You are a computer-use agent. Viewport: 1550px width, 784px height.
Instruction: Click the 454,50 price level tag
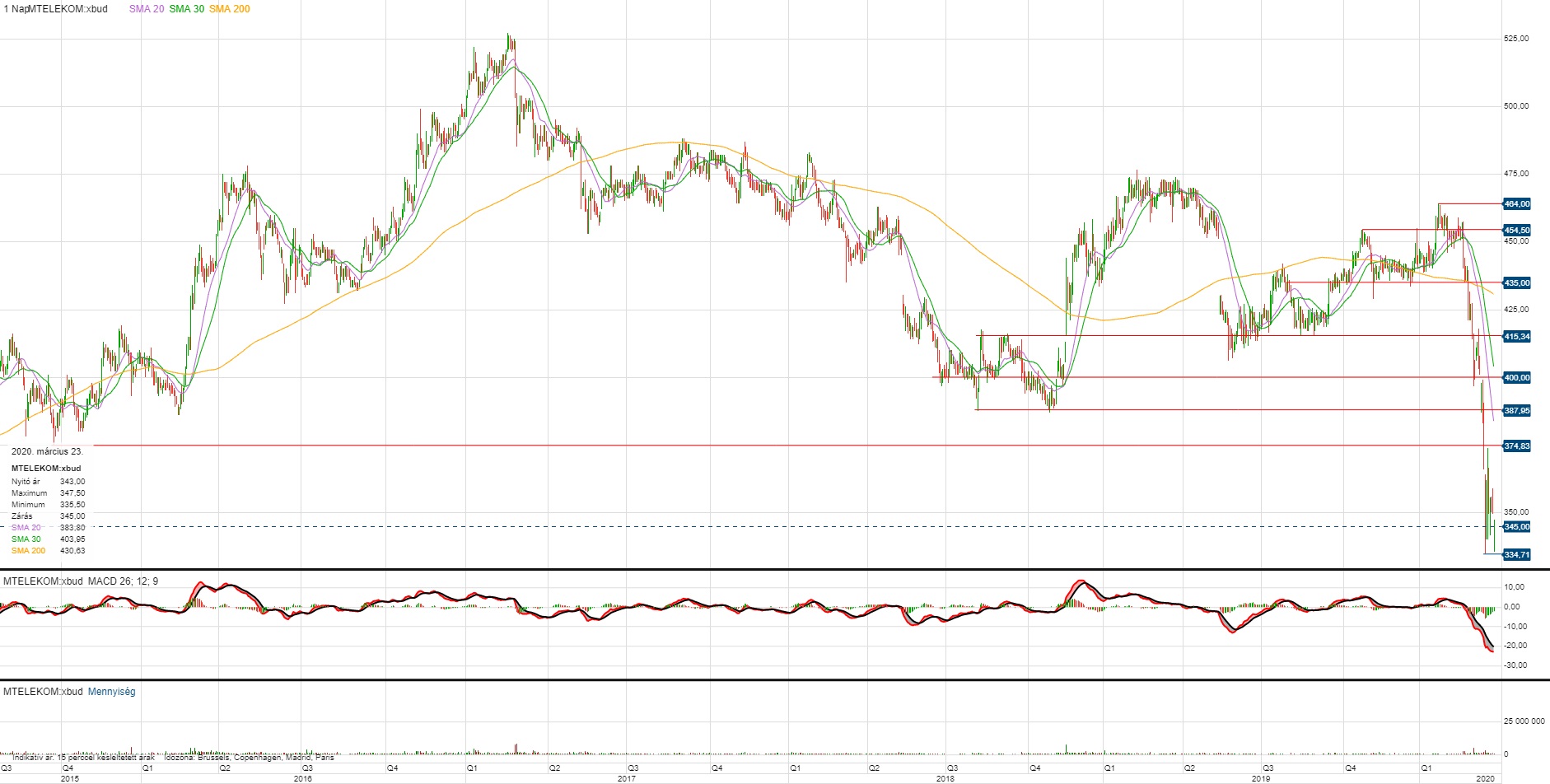[x=1516, y=231]
